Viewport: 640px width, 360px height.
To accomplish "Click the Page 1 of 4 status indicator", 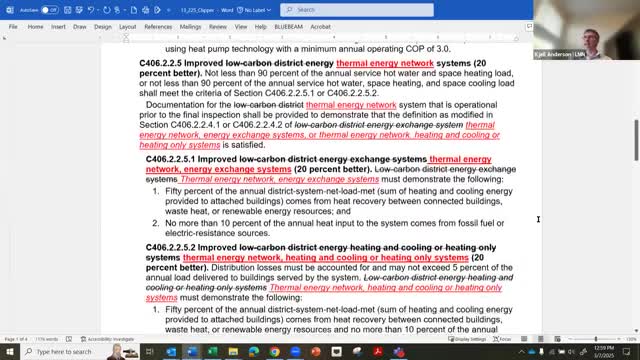I will click(x=16, y=339).
